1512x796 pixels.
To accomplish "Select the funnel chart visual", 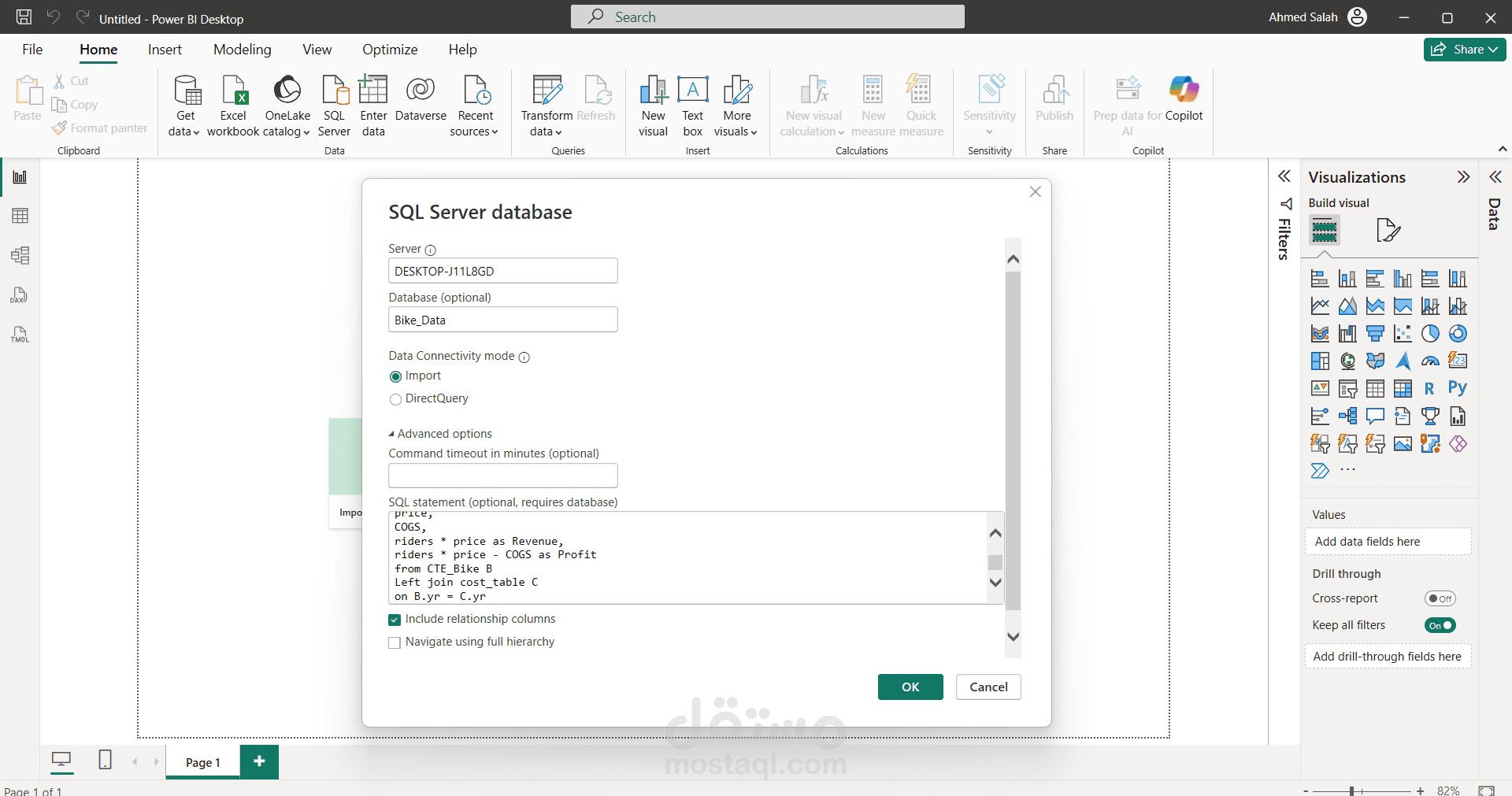I will 1375,334.
